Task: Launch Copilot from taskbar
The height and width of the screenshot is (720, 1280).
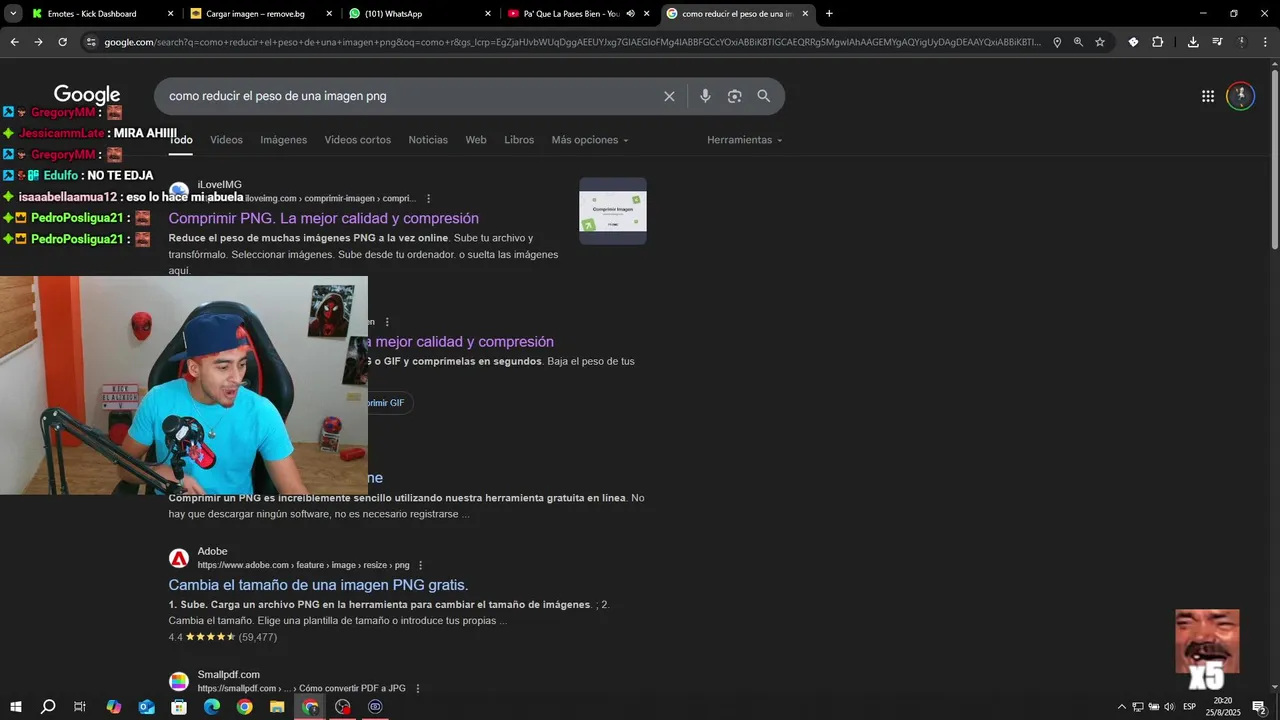Action: tap(114, 707)
